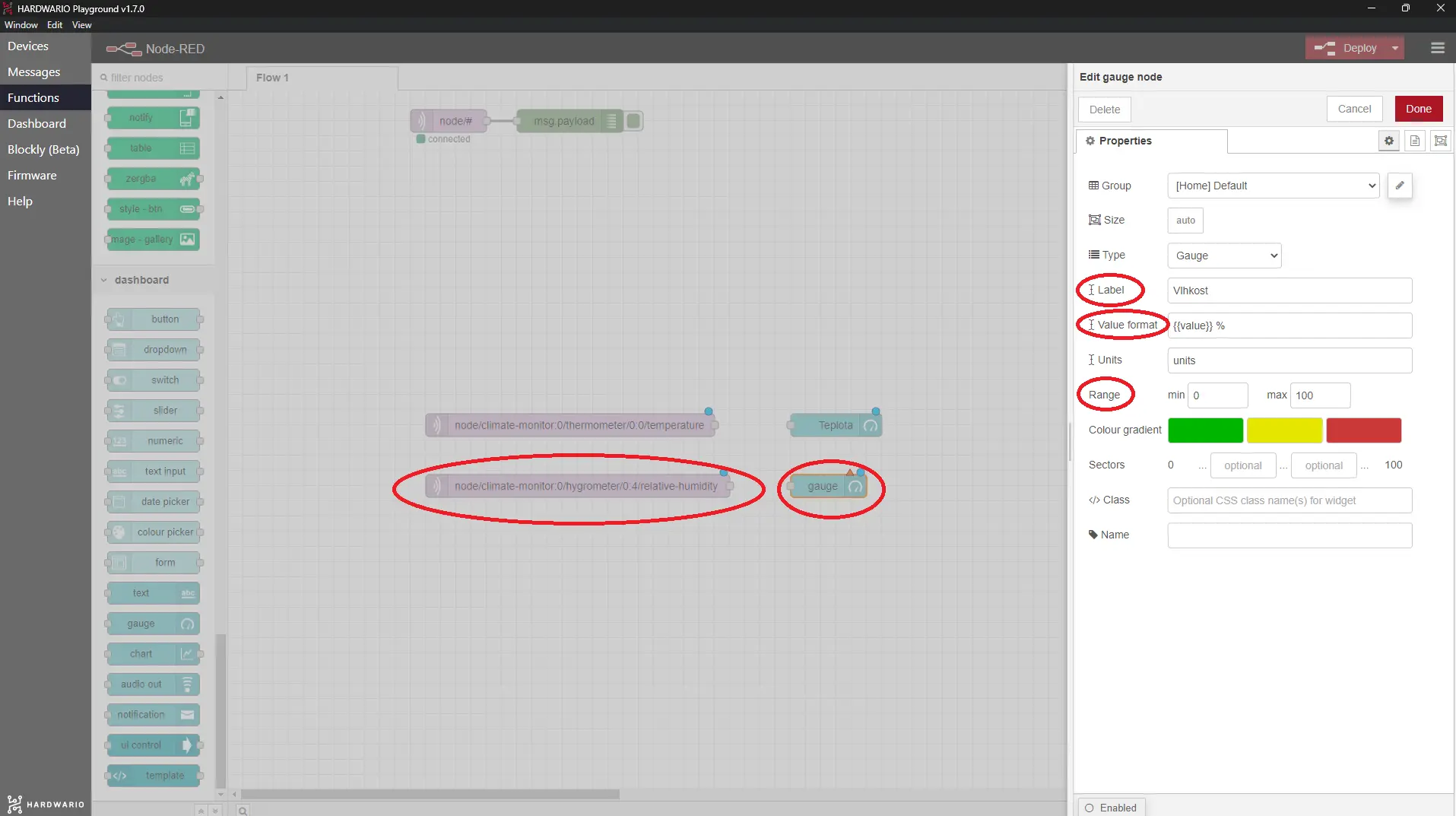Open the Edit menu
The image size is (1456, 816).
point(55,25)
